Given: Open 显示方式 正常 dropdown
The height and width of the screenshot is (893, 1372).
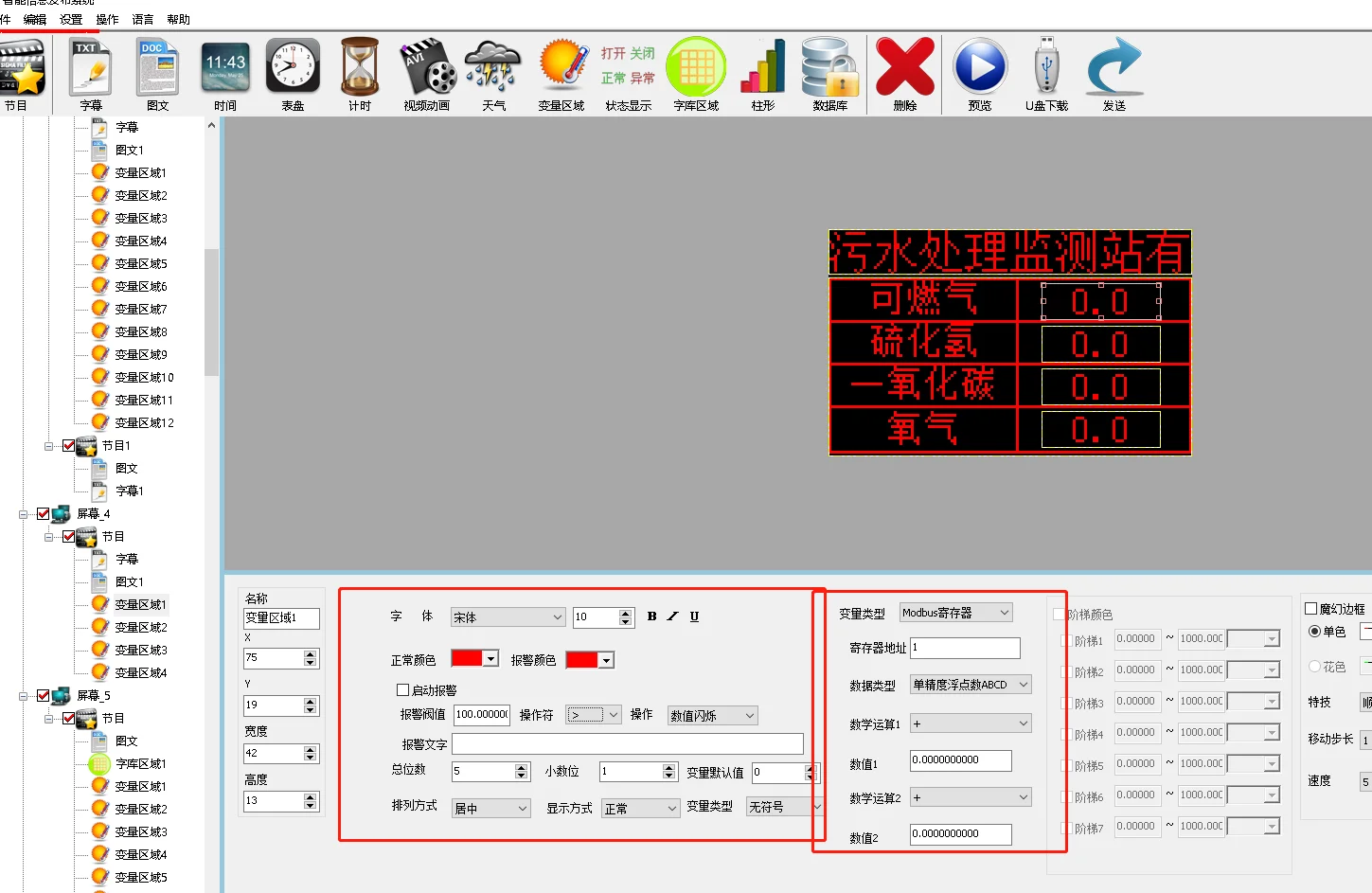Looking at the screenshot, I should click(x=641, y=808).
